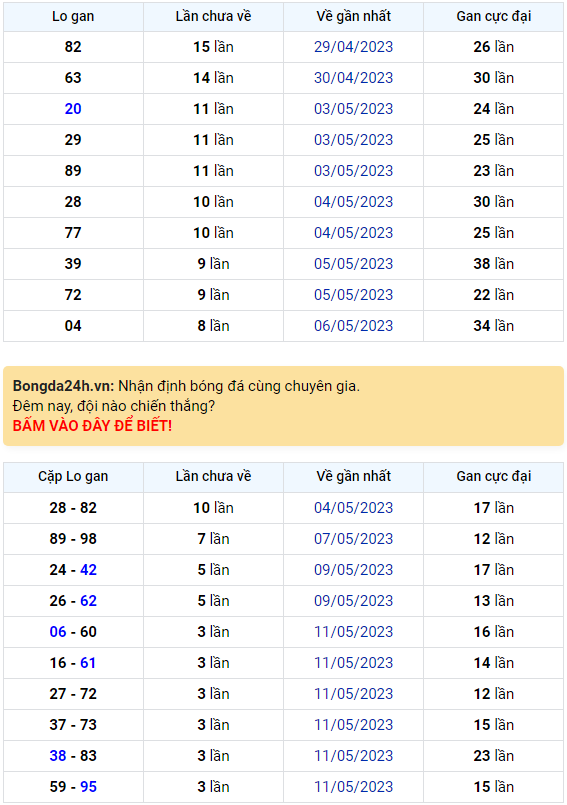The image size is (567, 805).
Task: Click '10 lần' cell in pair row 28 - 82
Action: click(213, 508)
